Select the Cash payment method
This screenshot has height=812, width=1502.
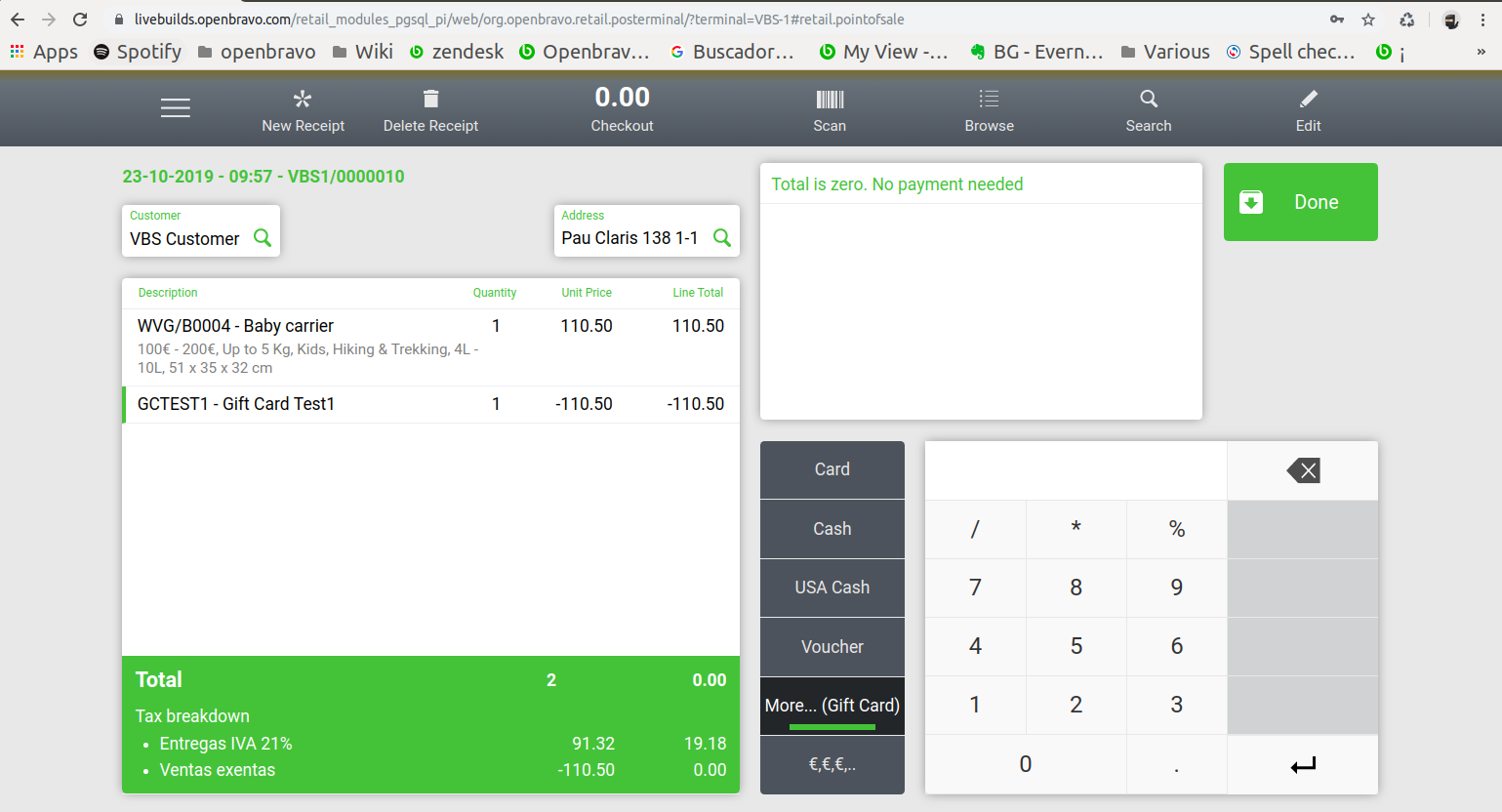[x=832, y=529]
